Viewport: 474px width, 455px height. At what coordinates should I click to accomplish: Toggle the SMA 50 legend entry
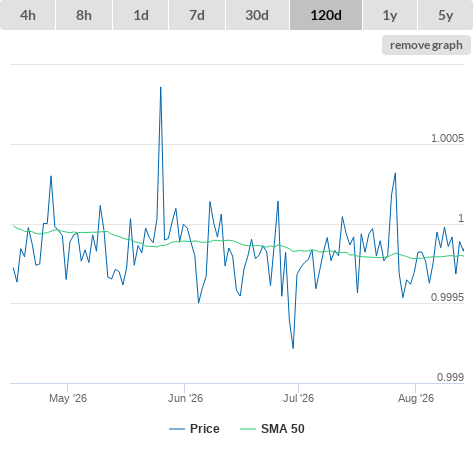click(283, 429)
